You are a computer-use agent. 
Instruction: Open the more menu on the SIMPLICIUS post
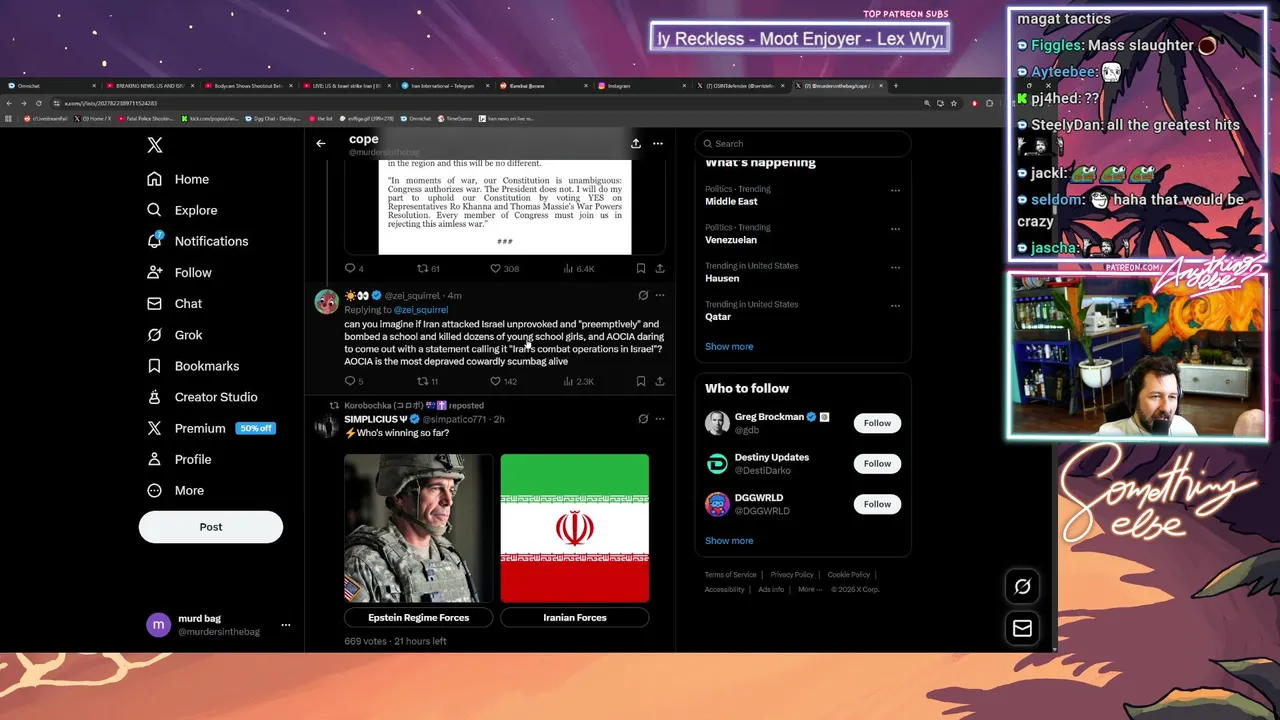point(660,419)
